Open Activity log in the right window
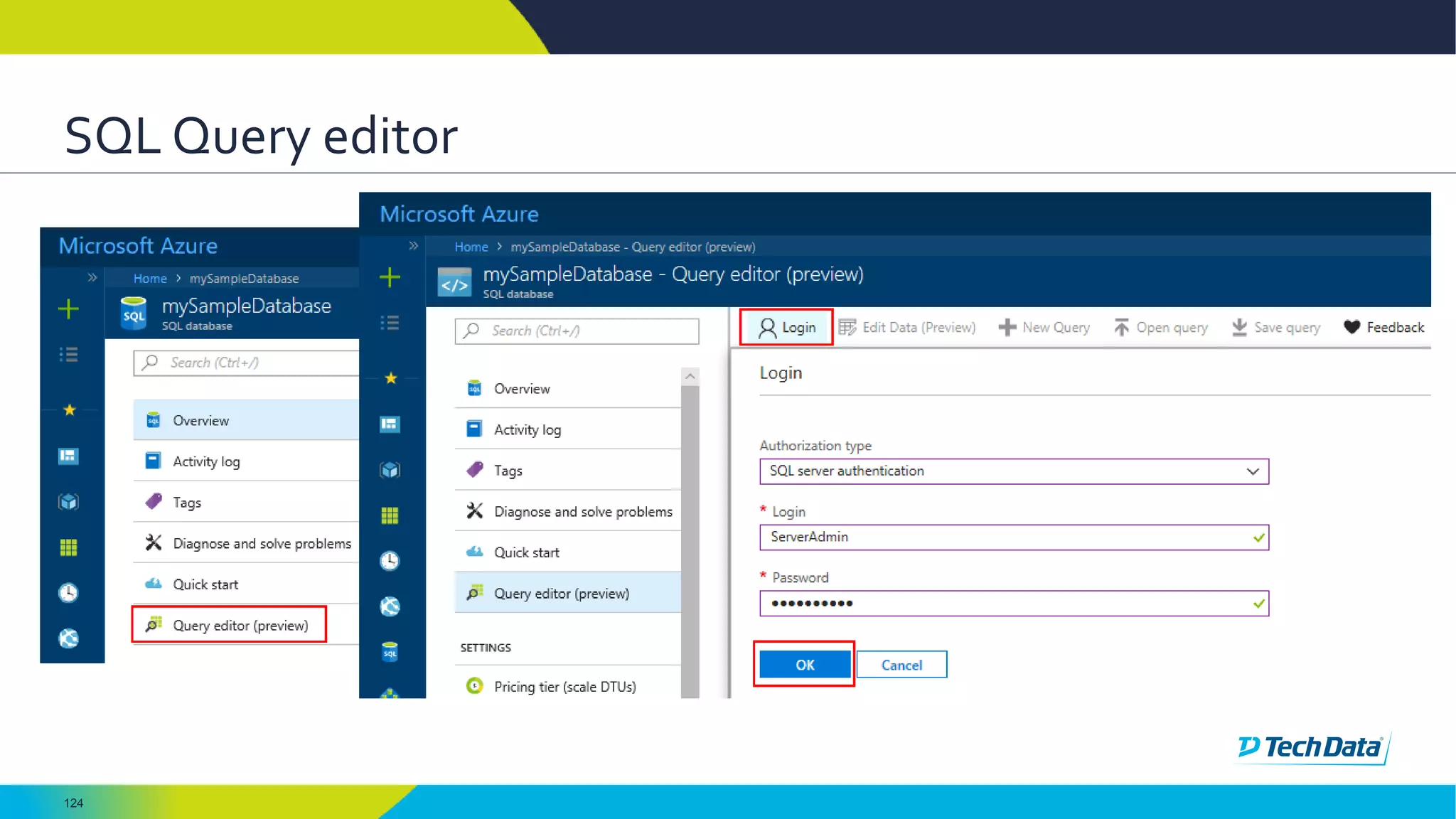Image resolution: width=1456 pixels, height=819 pixels. pyautogui.click(x=567, y=429)
